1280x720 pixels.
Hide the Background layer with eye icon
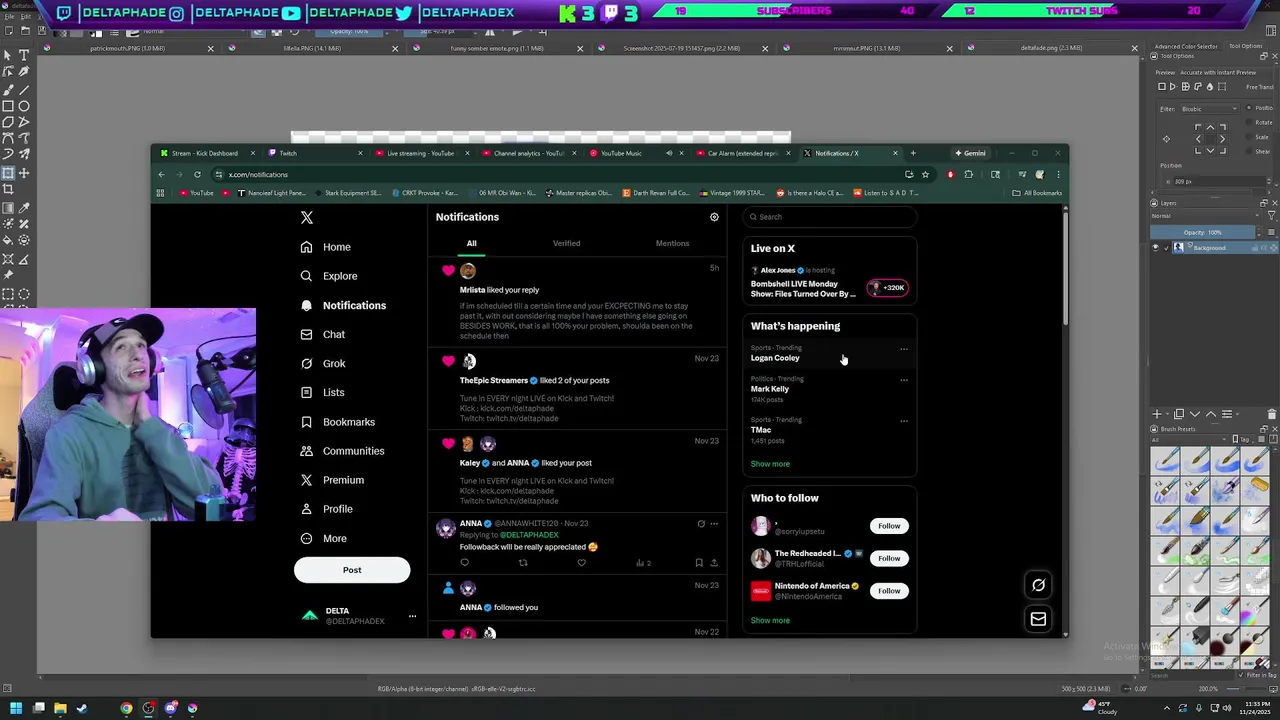click(x=1156, y=248)
